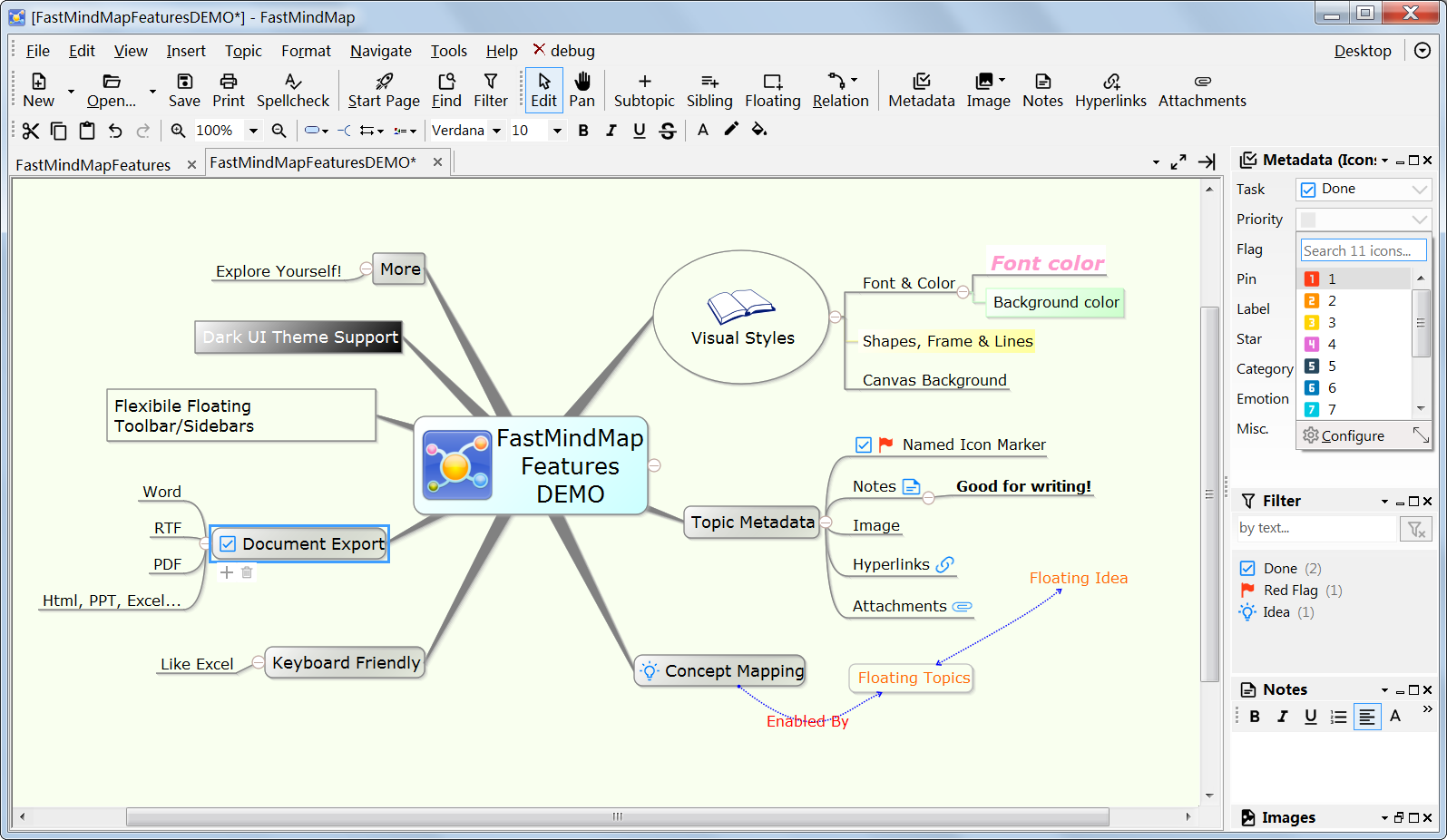This screenshot has height=840, width=1447.
Task: Click the pen line color icon
Action: click(x=731, y=130)
